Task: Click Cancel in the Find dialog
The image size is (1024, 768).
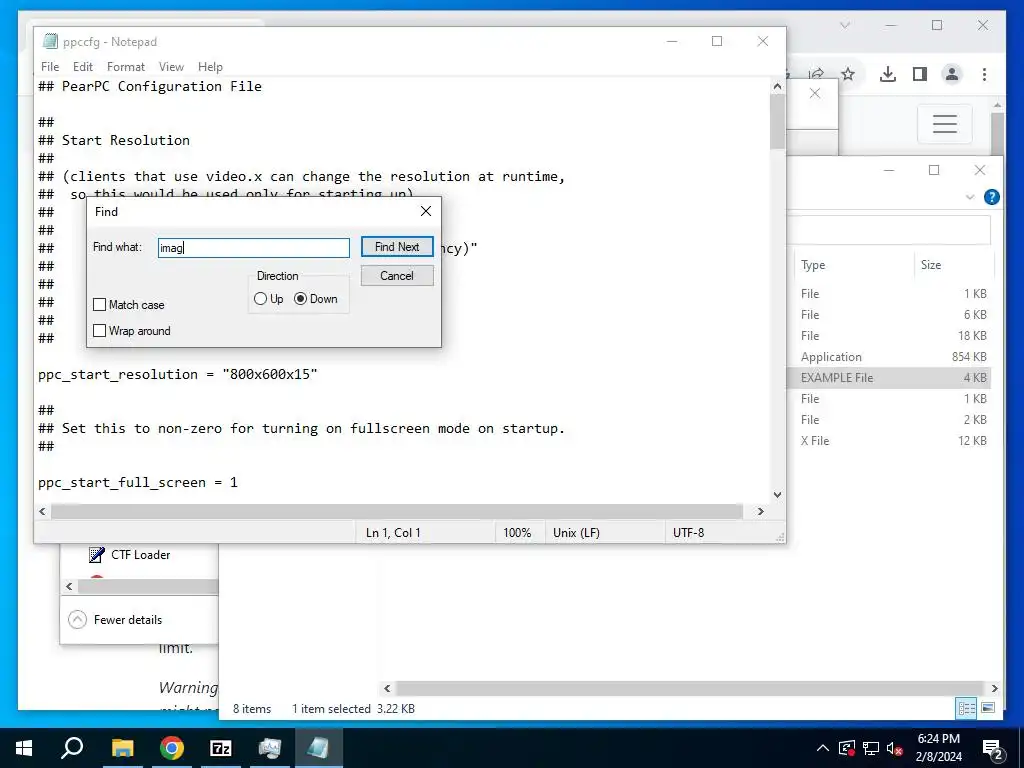Action: [x=397, y=276]
